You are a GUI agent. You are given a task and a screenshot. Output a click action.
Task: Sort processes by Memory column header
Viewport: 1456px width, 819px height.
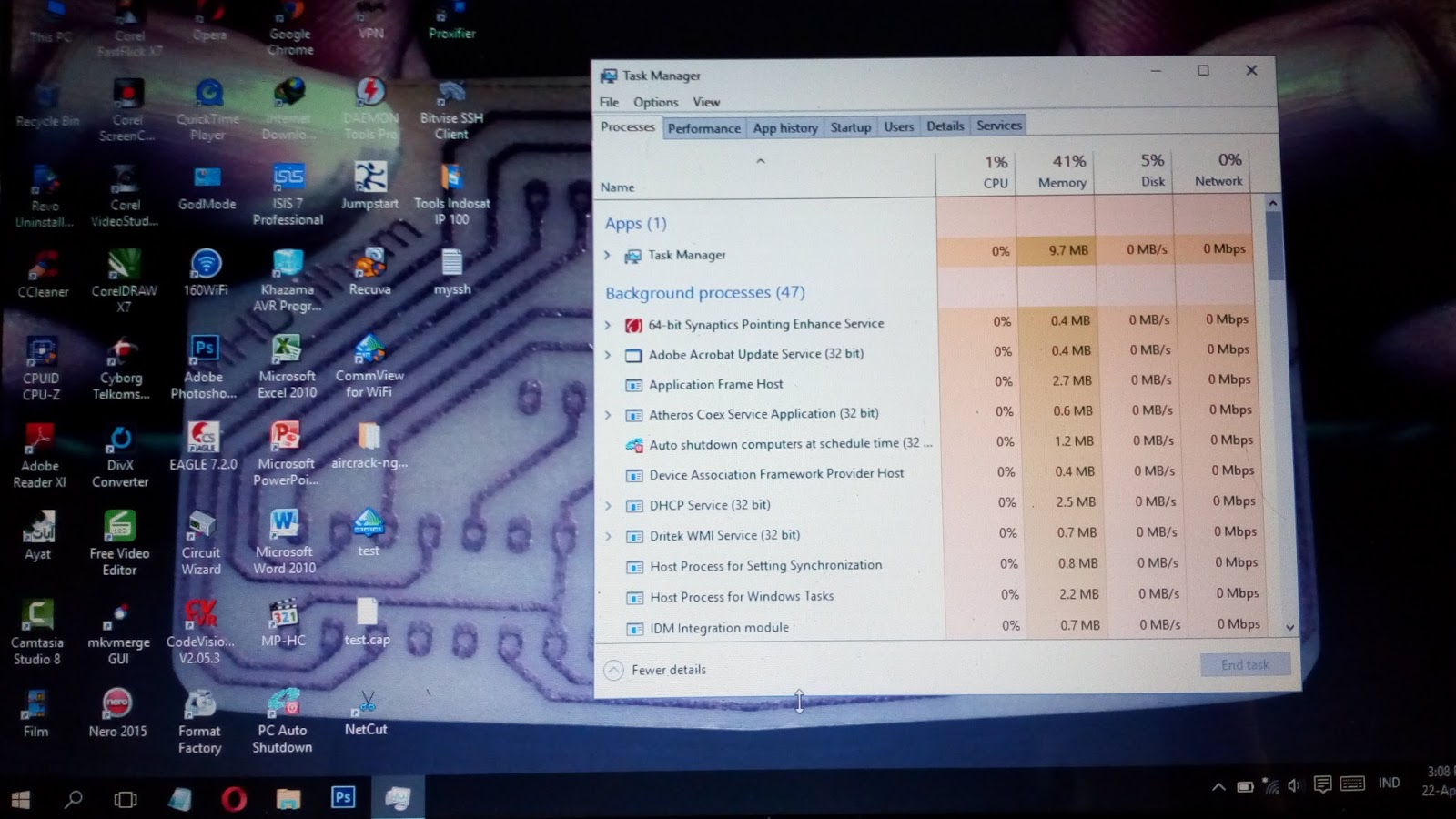(x=1056, y=171)
